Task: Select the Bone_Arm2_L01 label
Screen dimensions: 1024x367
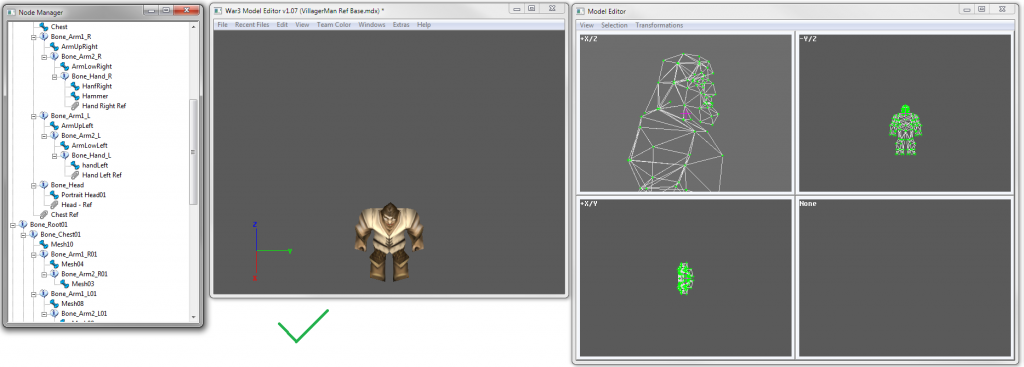Action: point(84,313)
